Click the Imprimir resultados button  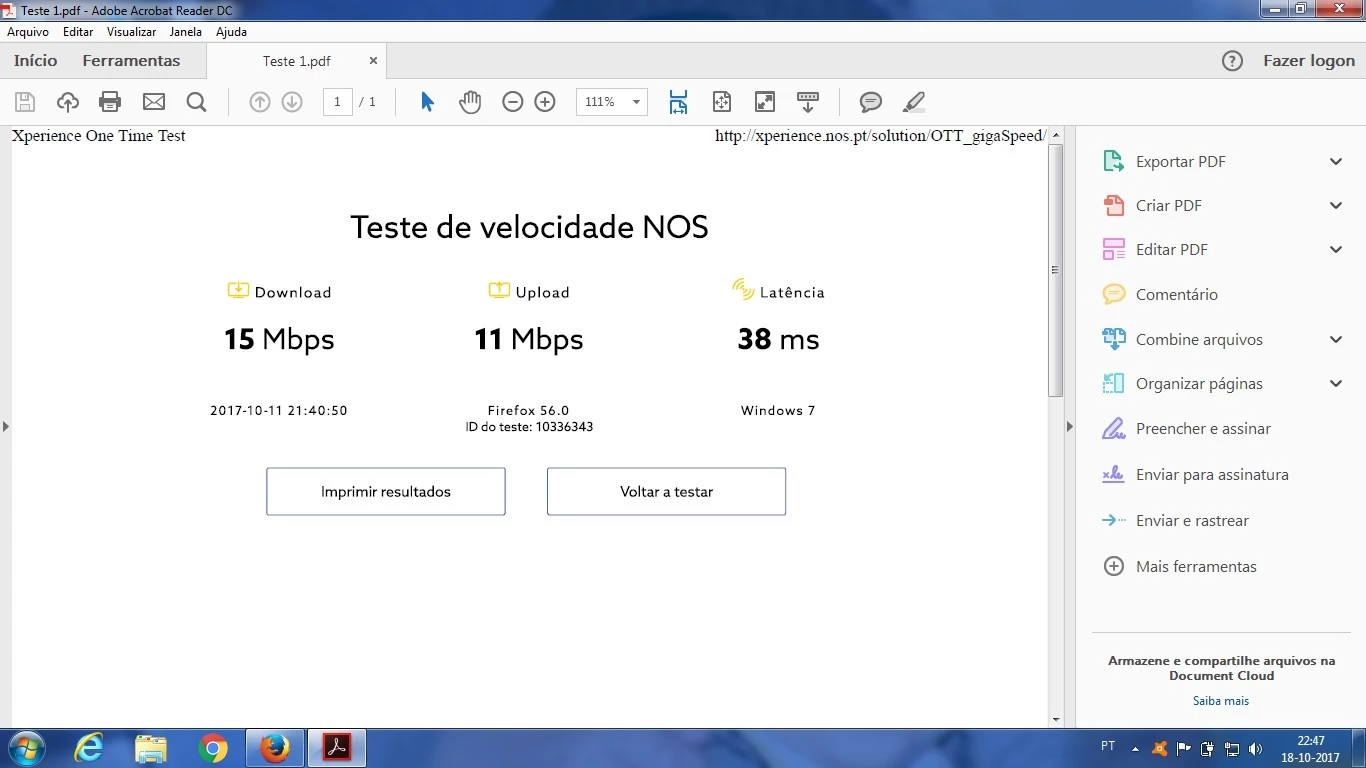(386, 492)
